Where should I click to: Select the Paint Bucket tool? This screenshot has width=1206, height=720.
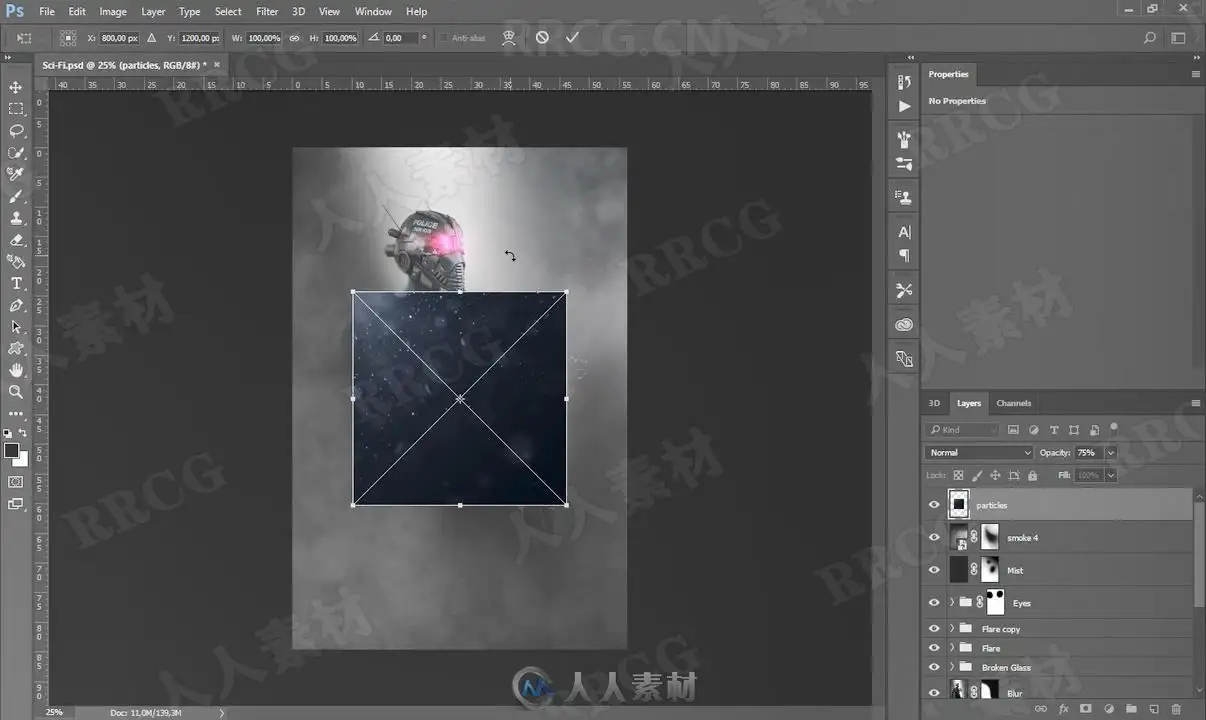coord(16,262)
